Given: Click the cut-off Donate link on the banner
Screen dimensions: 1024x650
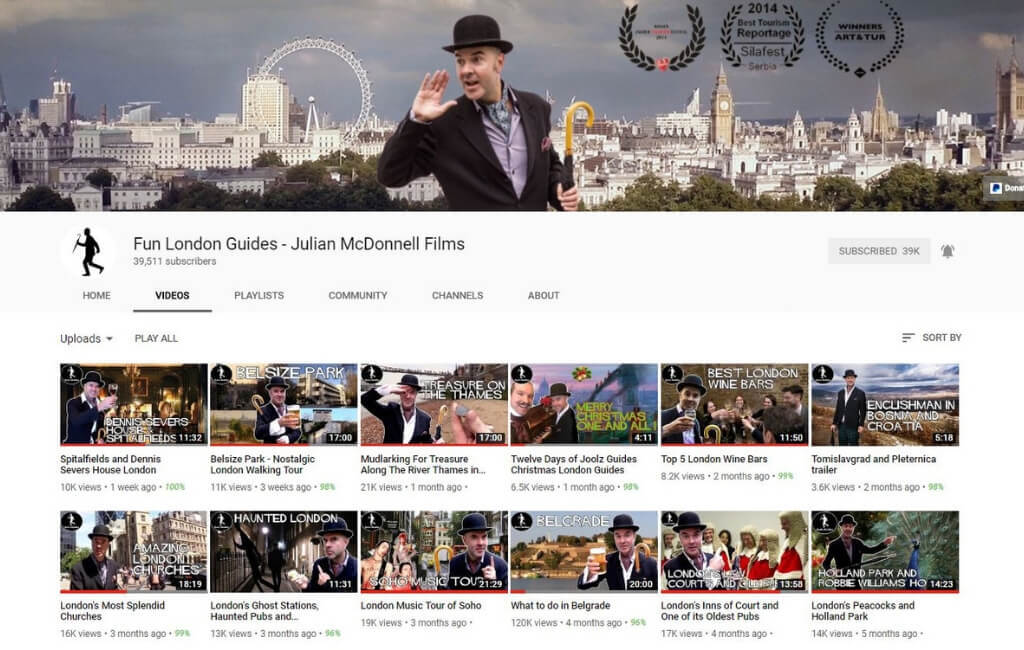Looking at the screenshot, I should click(1006, 188).
